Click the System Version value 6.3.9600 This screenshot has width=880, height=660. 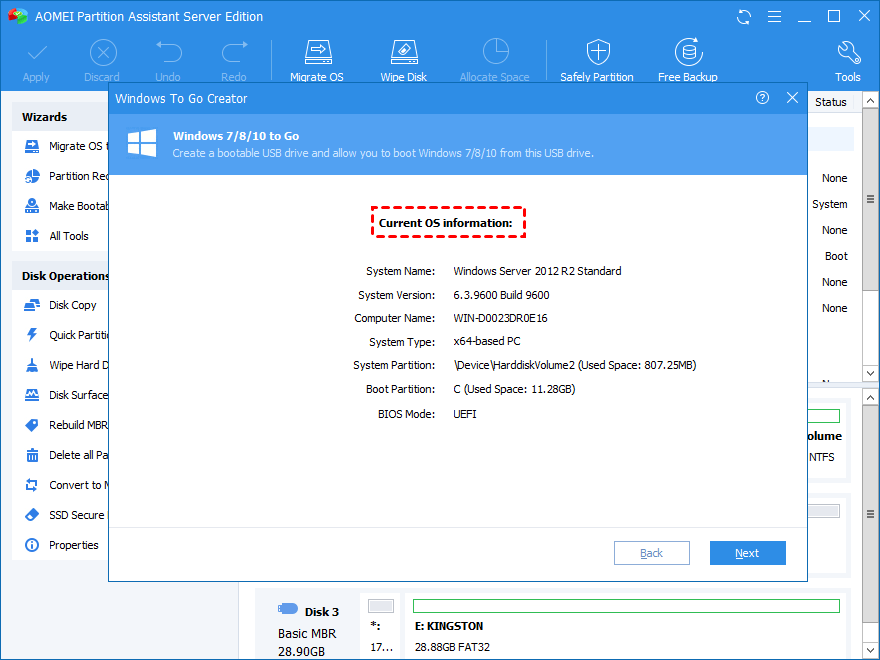click(501, 295)
